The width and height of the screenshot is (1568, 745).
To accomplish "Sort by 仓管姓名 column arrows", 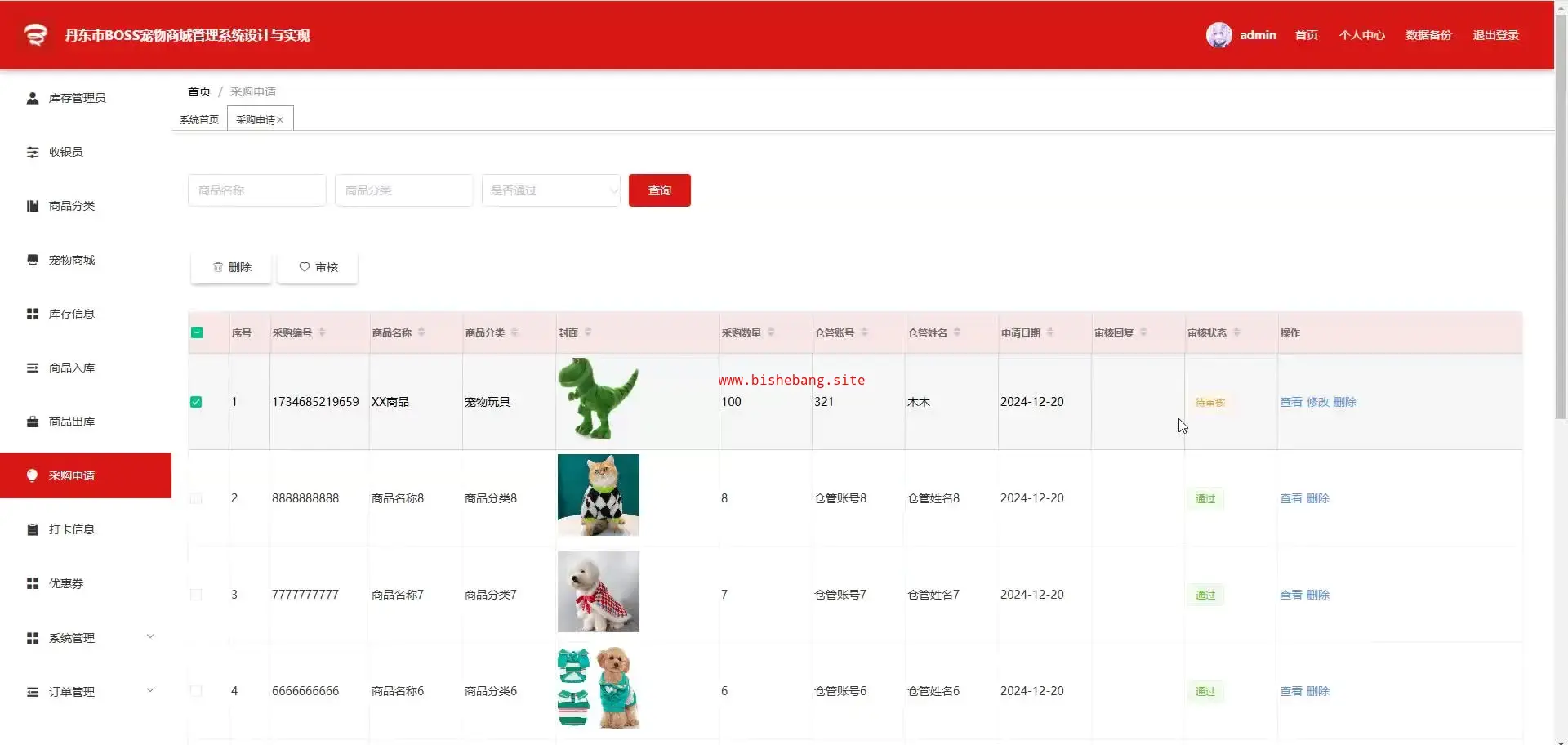I will point(957,332).
